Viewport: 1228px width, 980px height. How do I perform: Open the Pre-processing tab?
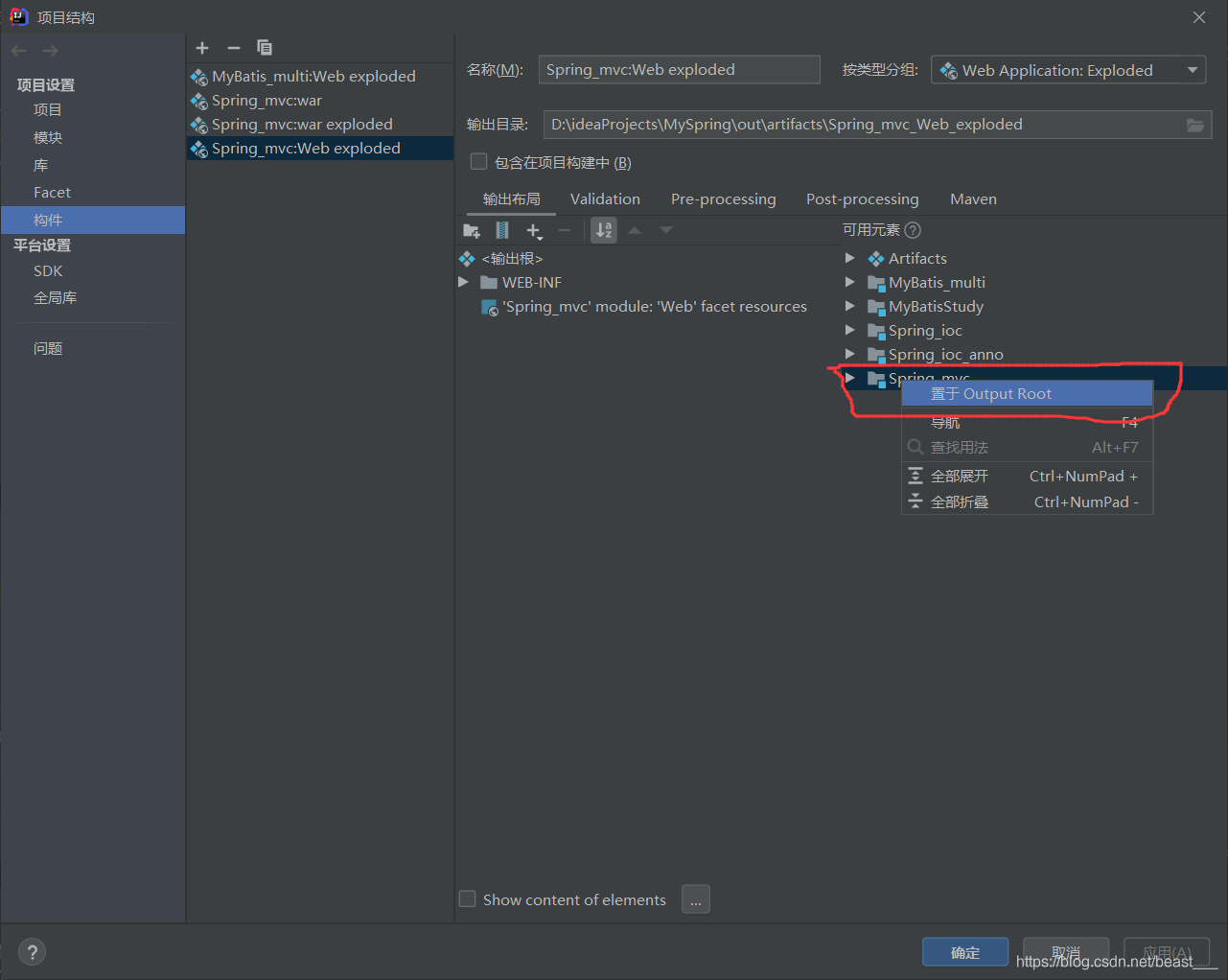point(724,199)
